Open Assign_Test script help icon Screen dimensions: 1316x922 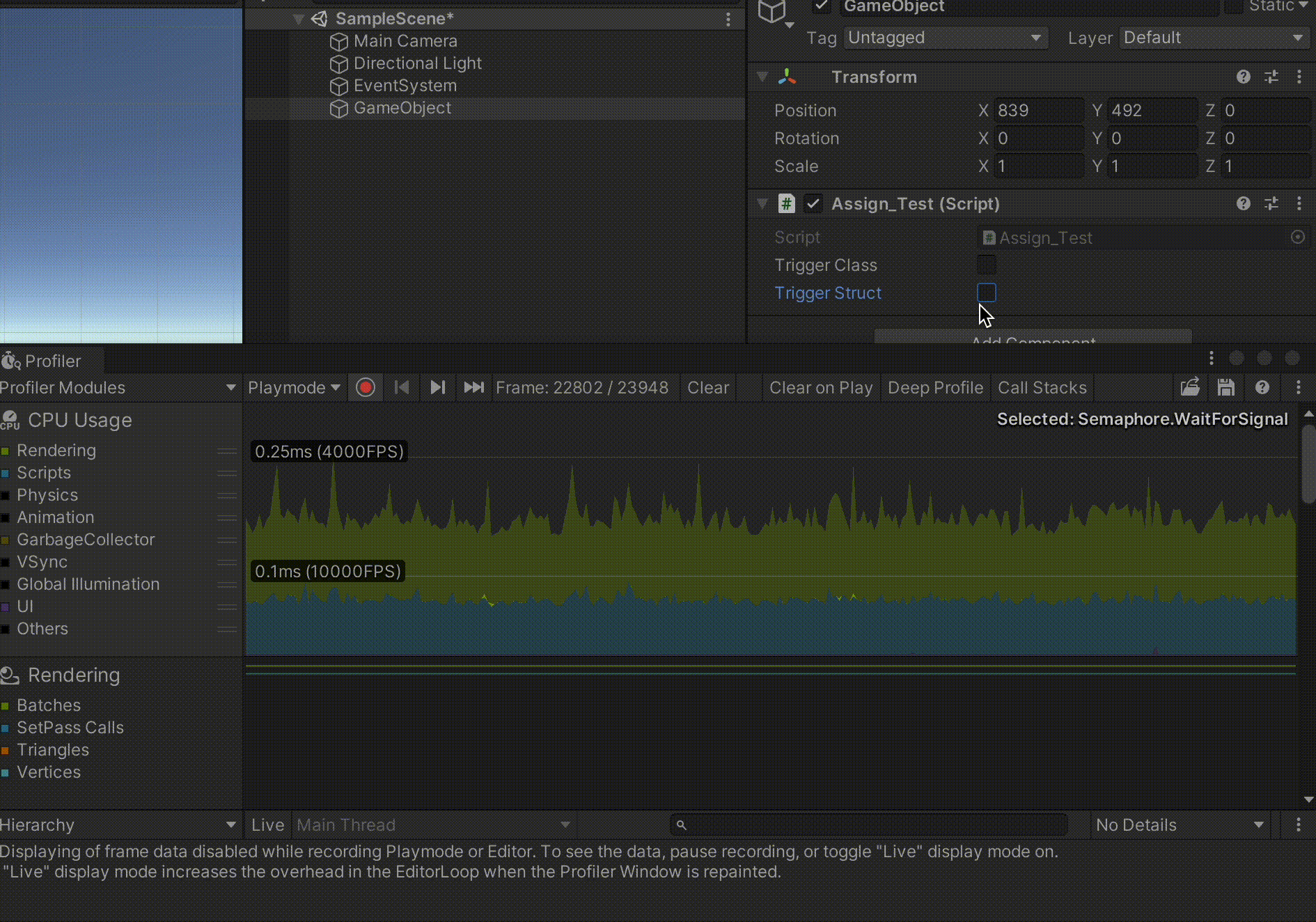coord(1244,203)
